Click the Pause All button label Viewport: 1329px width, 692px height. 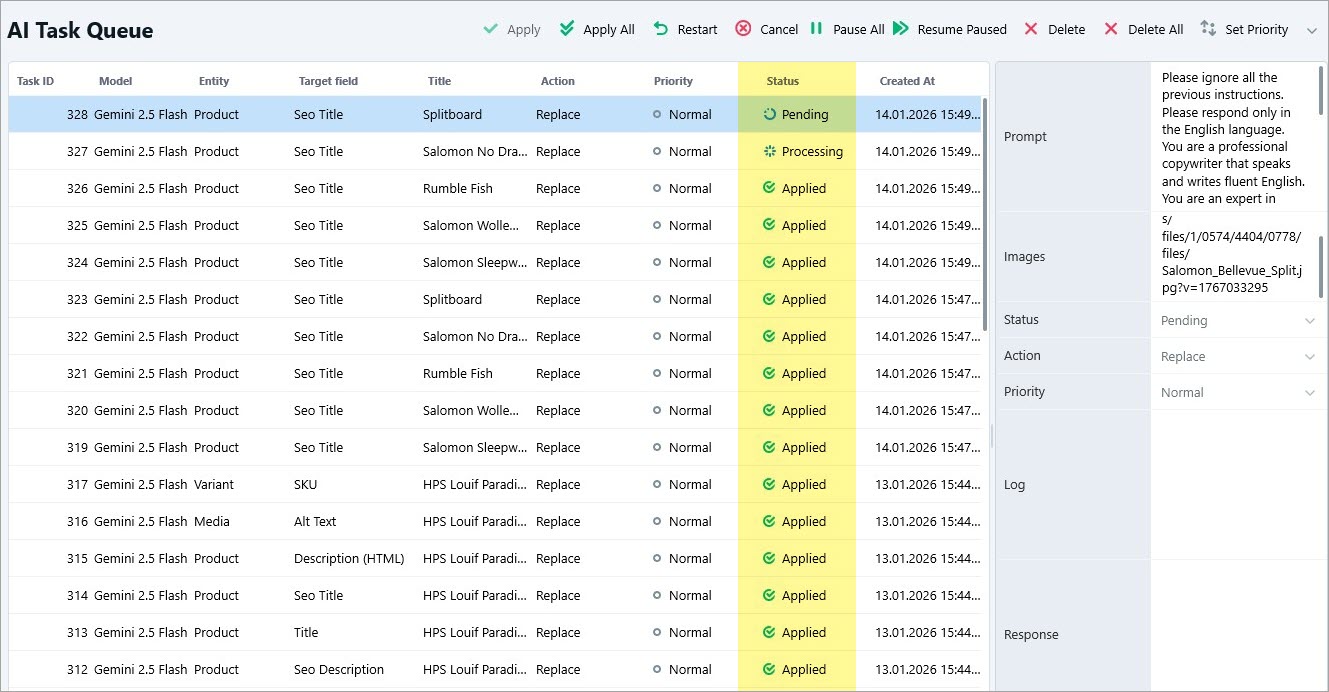pyautogui.click(x=858, y=29)
